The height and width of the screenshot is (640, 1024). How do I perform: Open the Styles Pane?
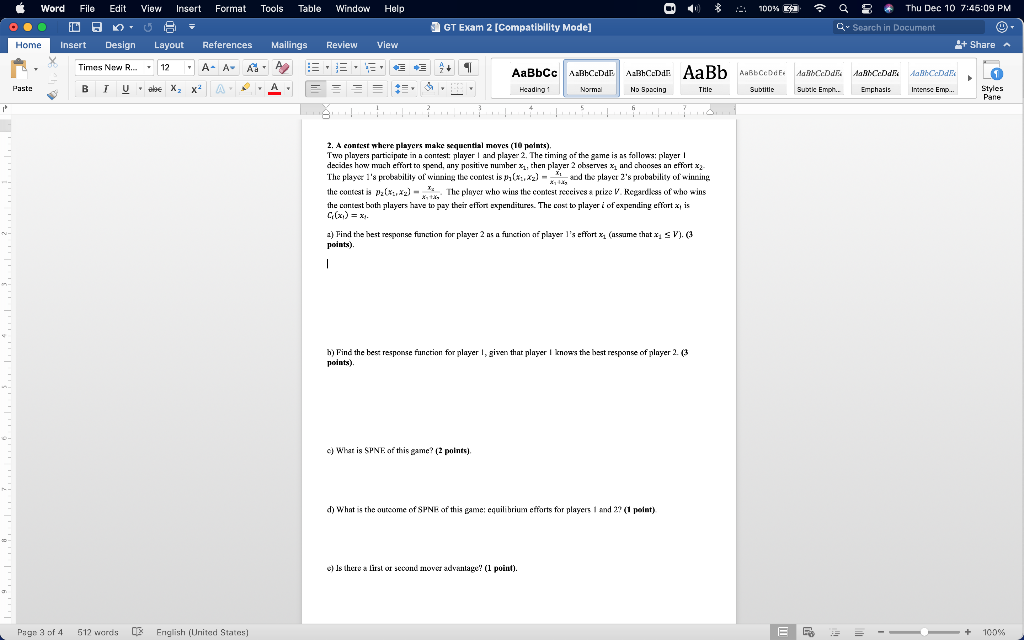click(x=992, y=80)
